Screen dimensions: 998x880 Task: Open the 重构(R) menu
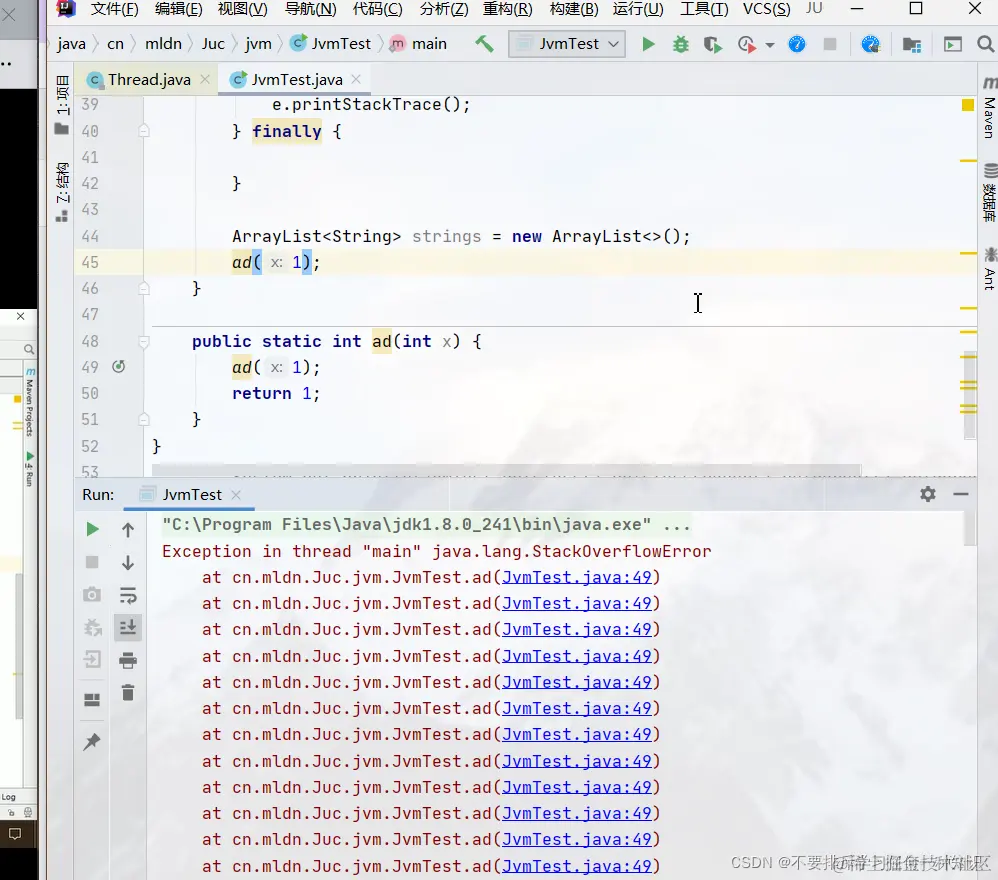coord(507,9)
